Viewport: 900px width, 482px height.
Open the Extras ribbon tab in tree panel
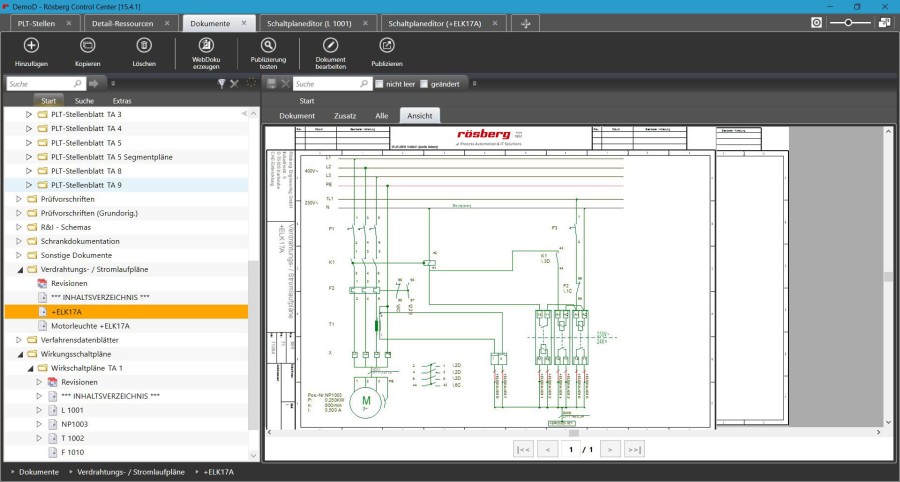tap(122, 101)
